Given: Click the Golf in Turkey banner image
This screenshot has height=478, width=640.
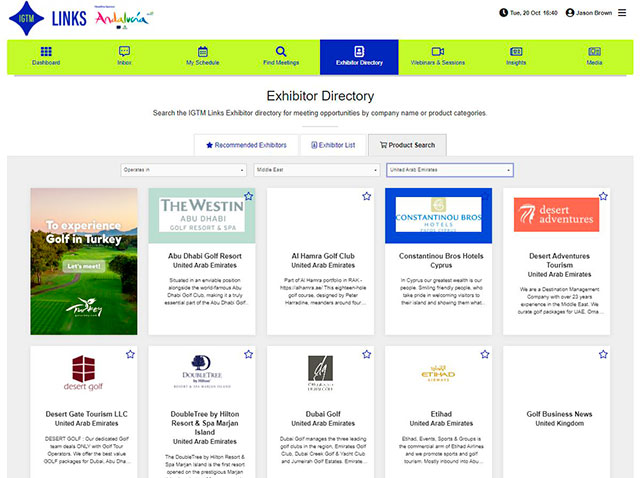Looking at the screenshot, I should (x=84, y=261).
